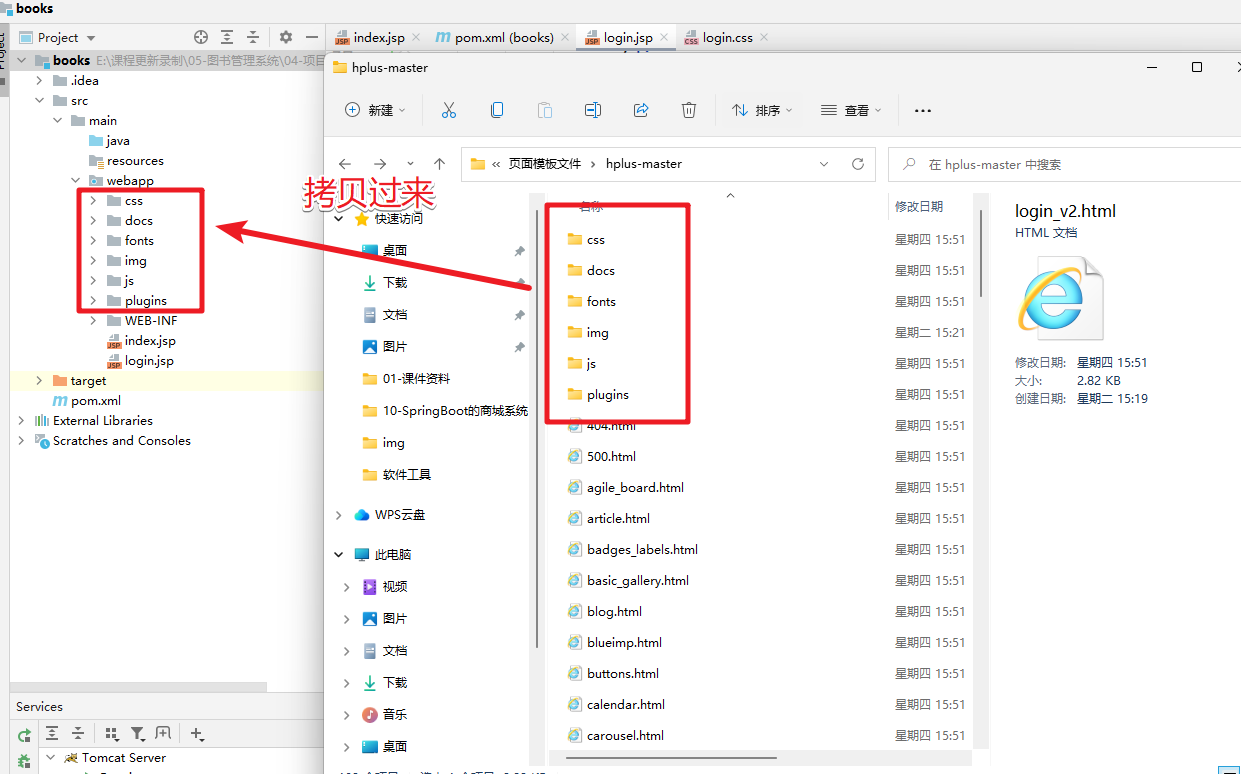
Task: Select calendar.html in Explorer file list
Action: click(626, 705)
